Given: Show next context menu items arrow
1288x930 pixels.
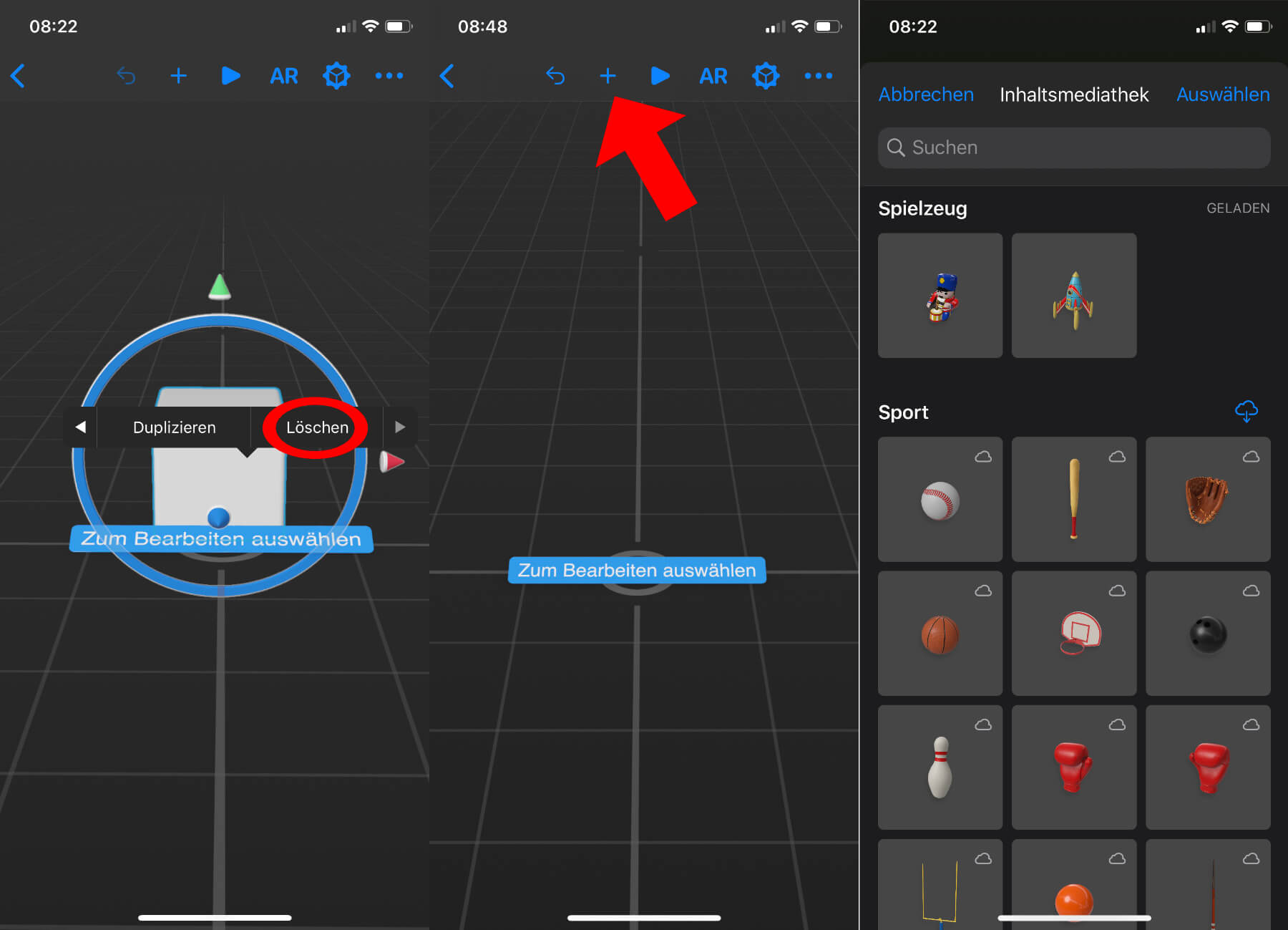Looking at the screenshot, I should 400,427.
